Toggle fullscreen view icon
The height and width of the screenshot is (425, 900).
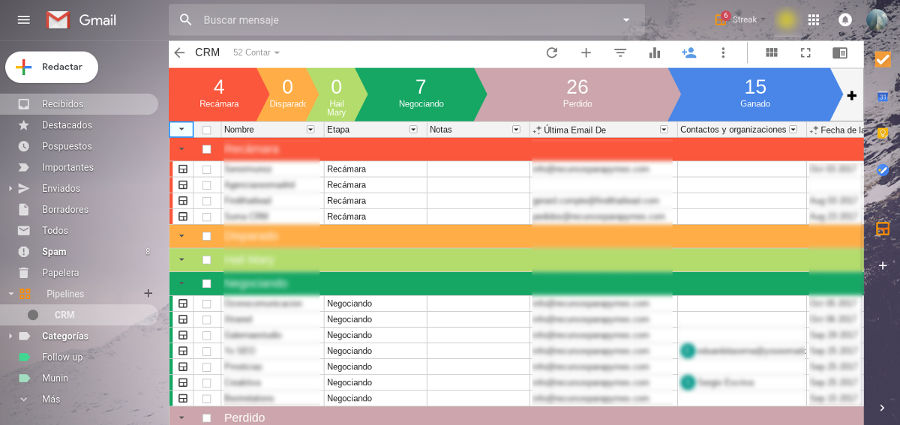click(805, 53)
